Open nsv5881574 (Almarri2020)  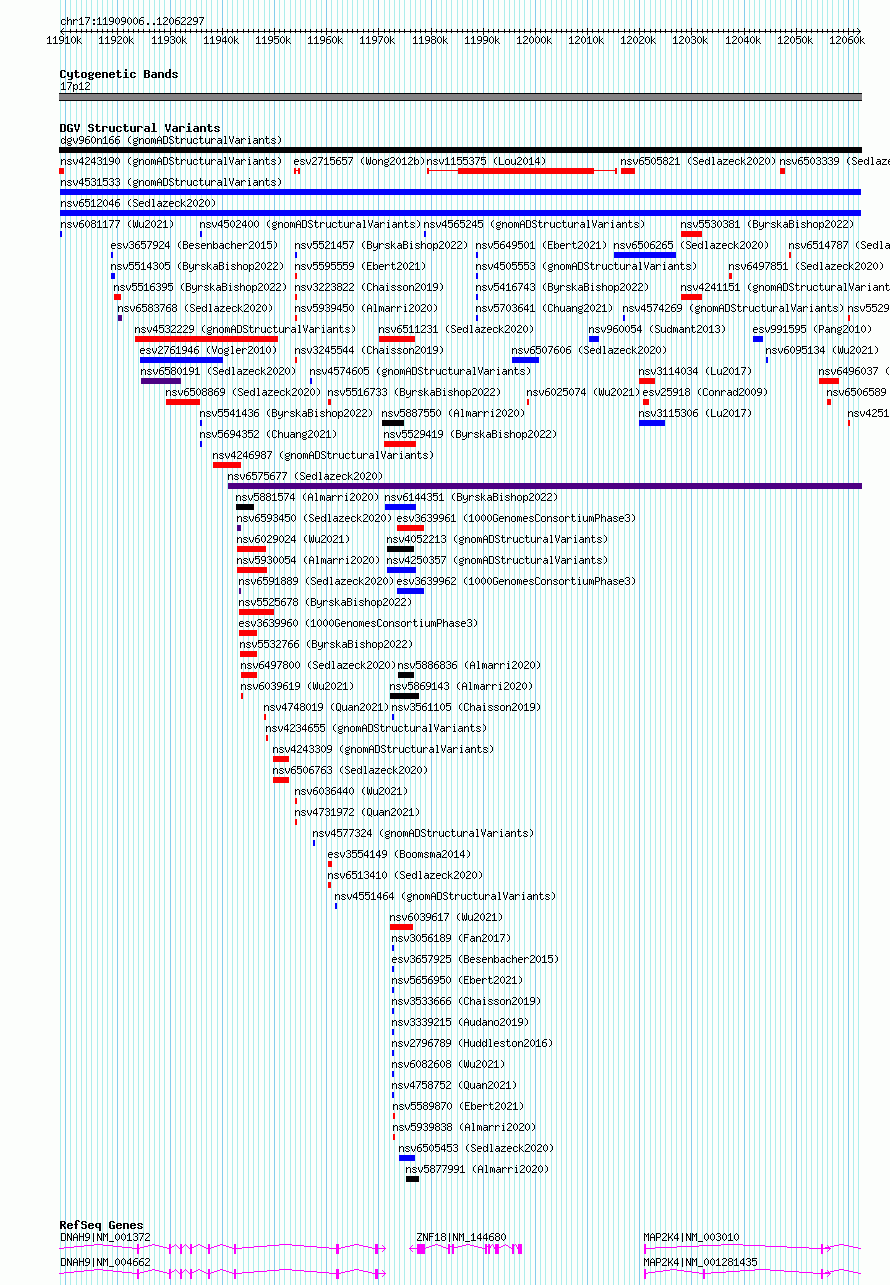[307, 497]
